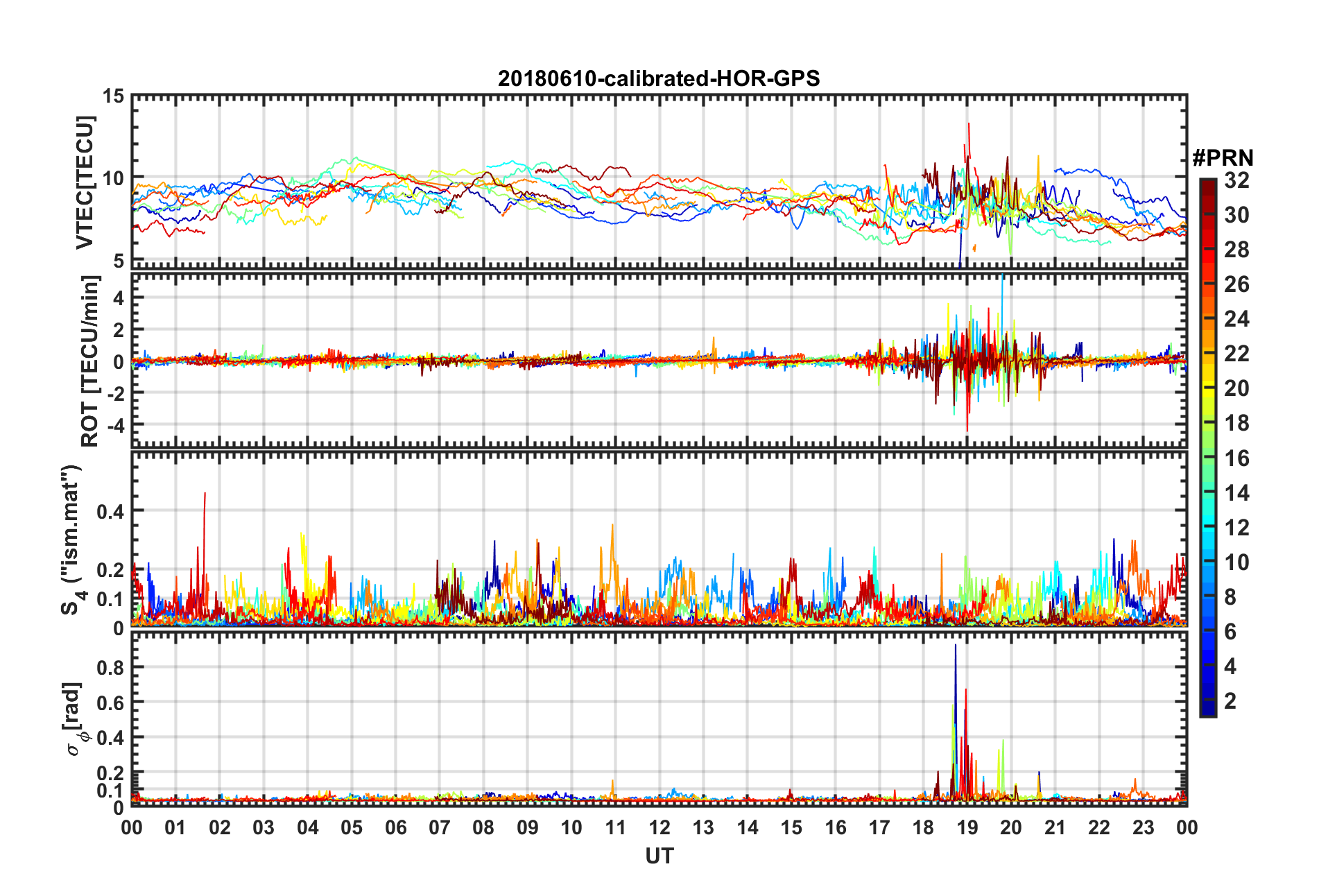1319x896 pixels.
Task: Select the colorbar's "16" tick label
Action: [x=1236, y=458]
